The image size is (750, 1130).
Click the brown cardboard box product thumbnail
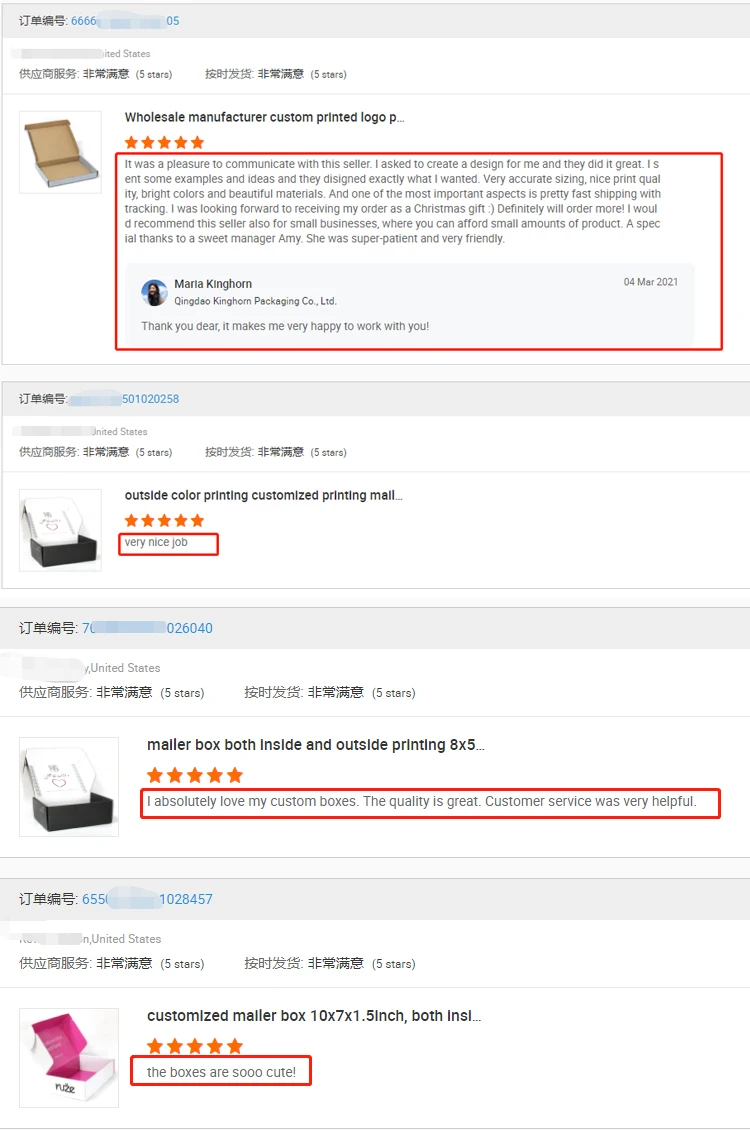[x=61, y=152]
